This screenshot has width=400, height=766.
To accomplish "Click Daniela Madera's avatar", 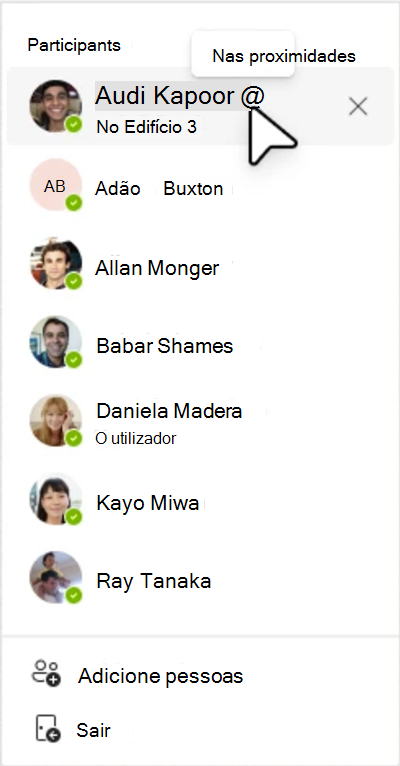I will pyautogui.click(x=55, y=421).
